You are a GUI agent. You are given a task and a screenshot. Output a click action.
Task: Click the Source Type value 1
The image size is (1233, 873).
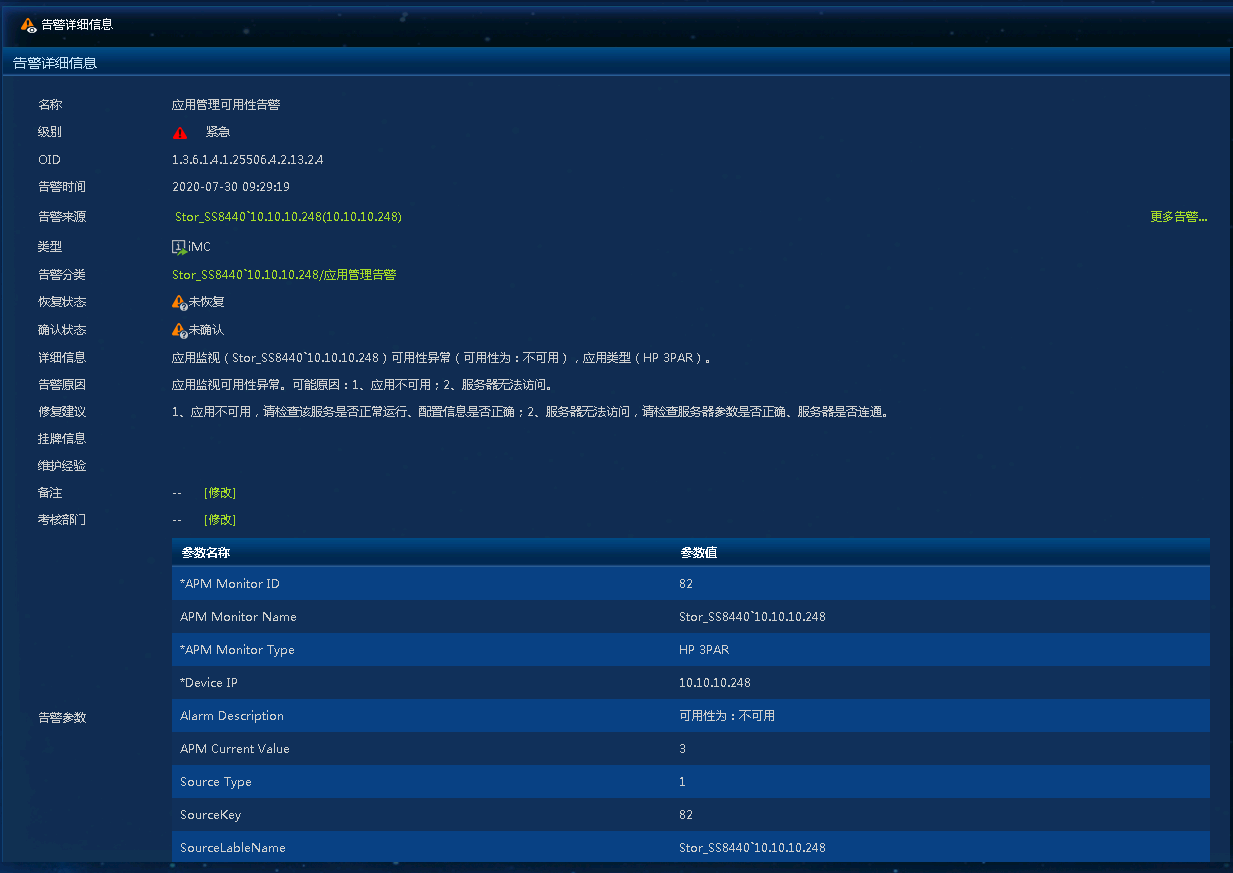682,782
